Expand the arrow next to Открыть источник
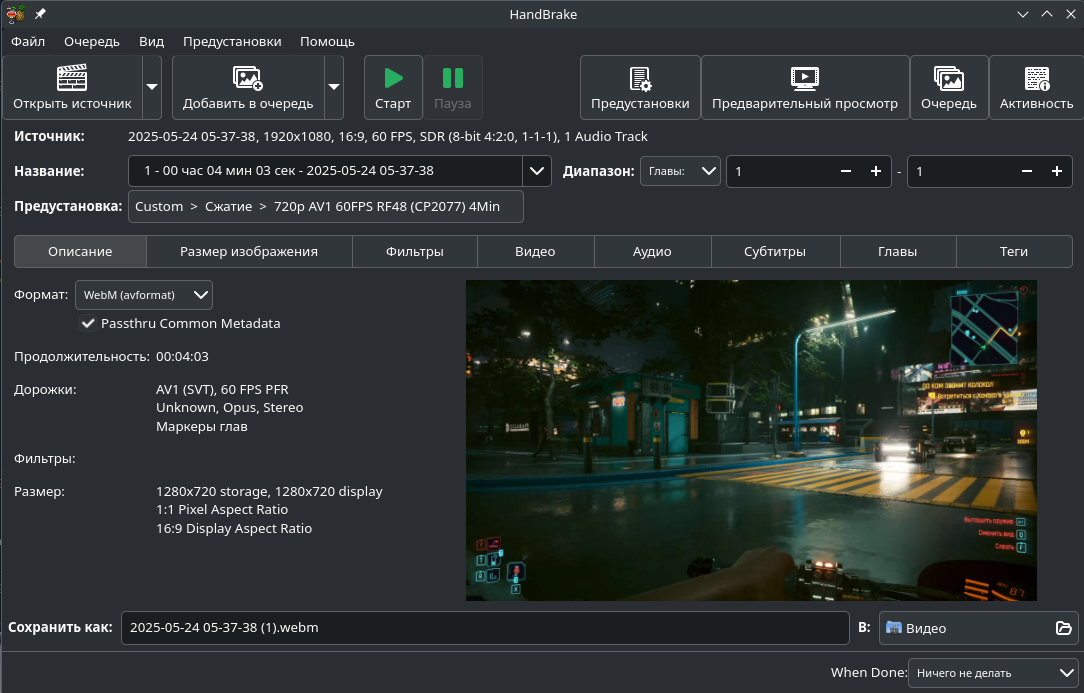 (152, 88)
